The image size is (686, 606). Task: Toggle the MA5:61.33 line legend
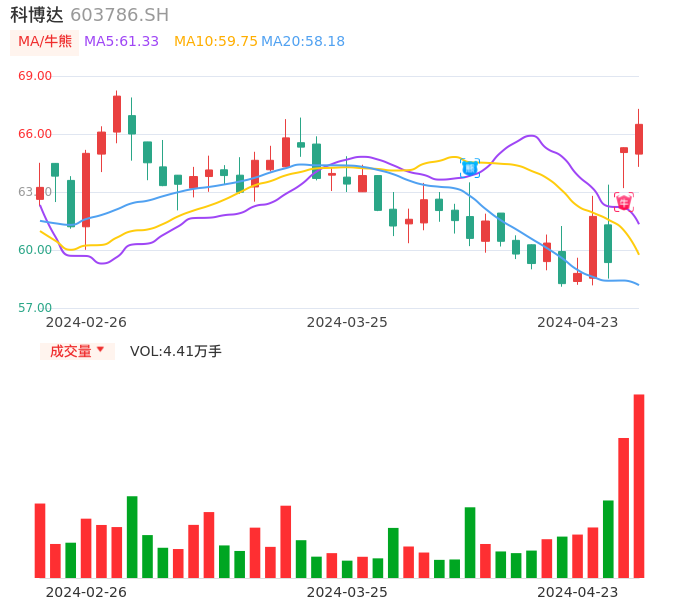[x=121, y=41]
